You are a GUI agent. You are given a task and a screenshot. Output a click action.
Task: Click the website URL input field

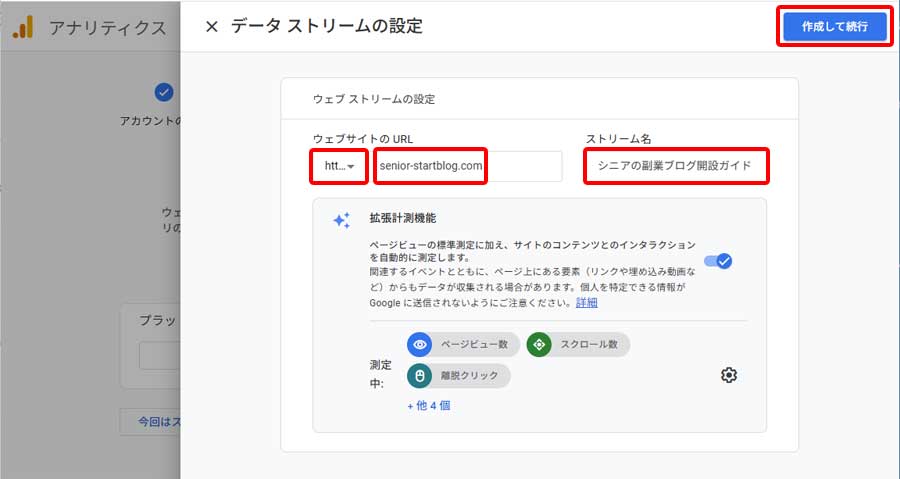[468, 166]
